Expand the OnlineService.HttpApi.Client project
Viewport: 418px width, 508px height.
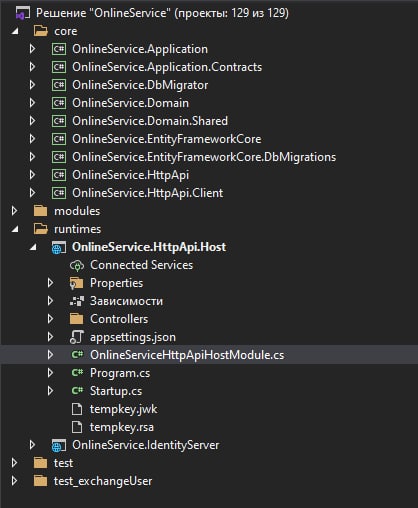[32, 193]
